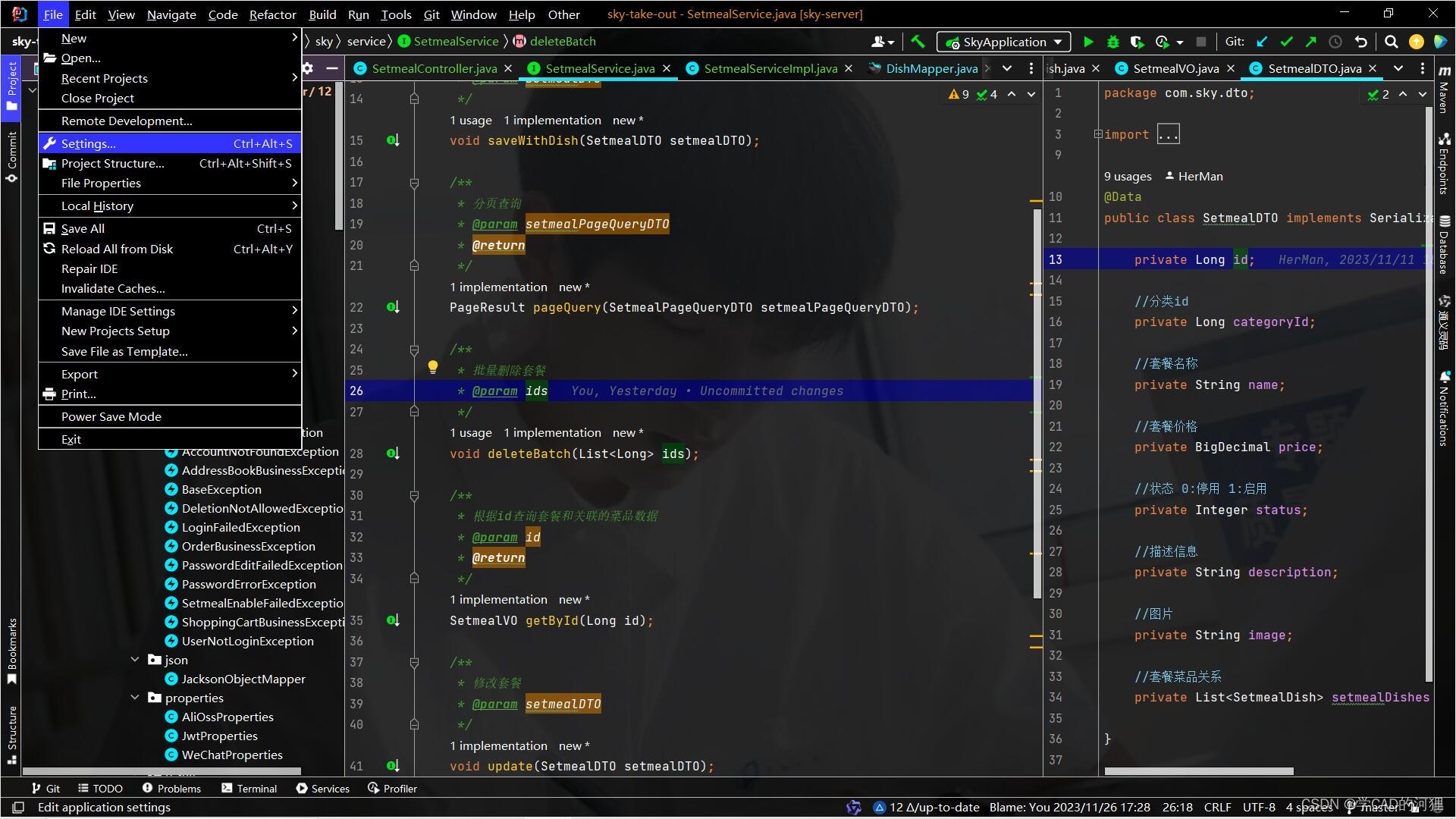1456x819 pixels.
Task: Click implementation gutter icon beside deleteBatch method
Action: (393, 453)
